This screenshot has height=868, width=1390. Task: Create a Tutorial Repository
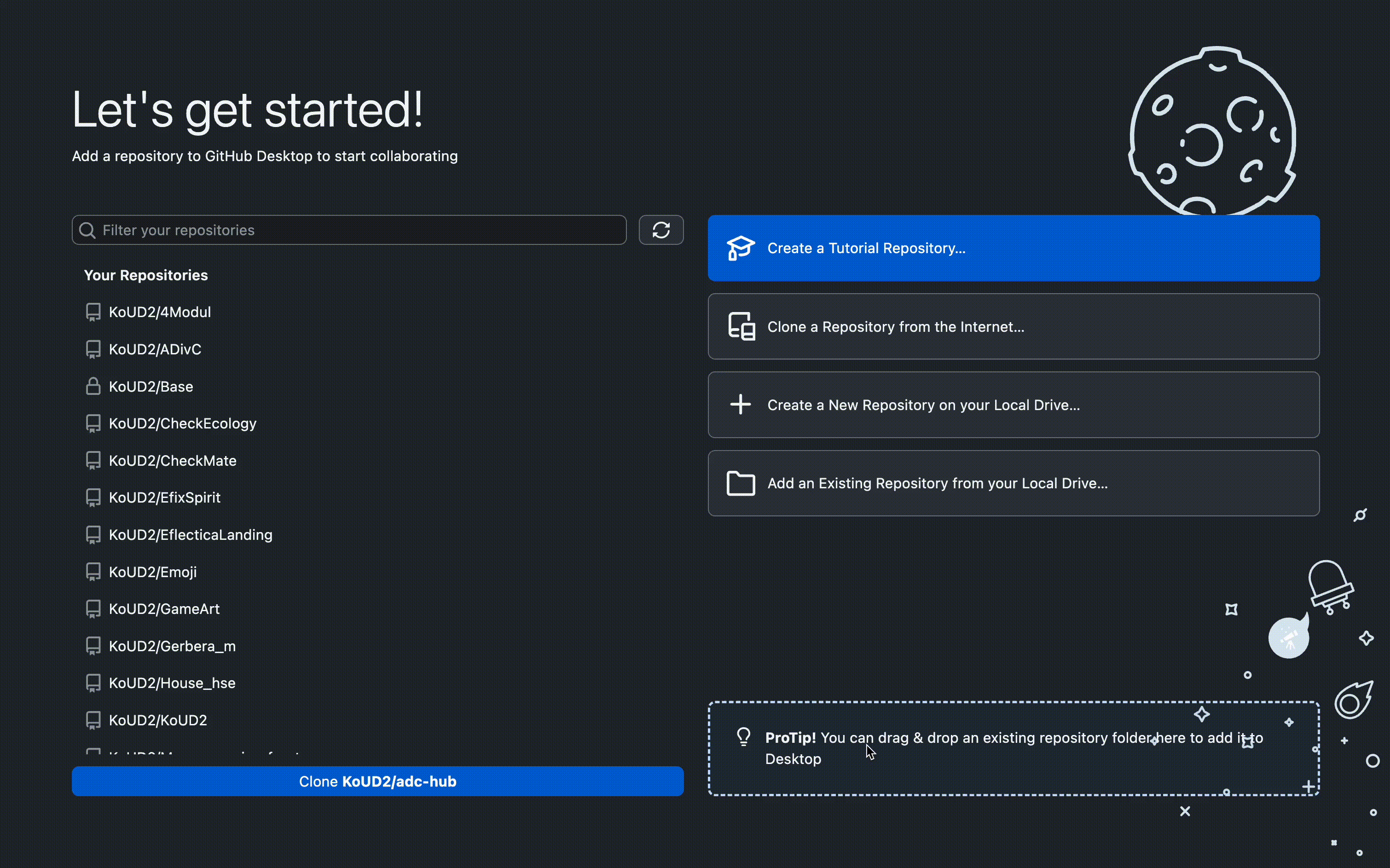pos(1014,248)
